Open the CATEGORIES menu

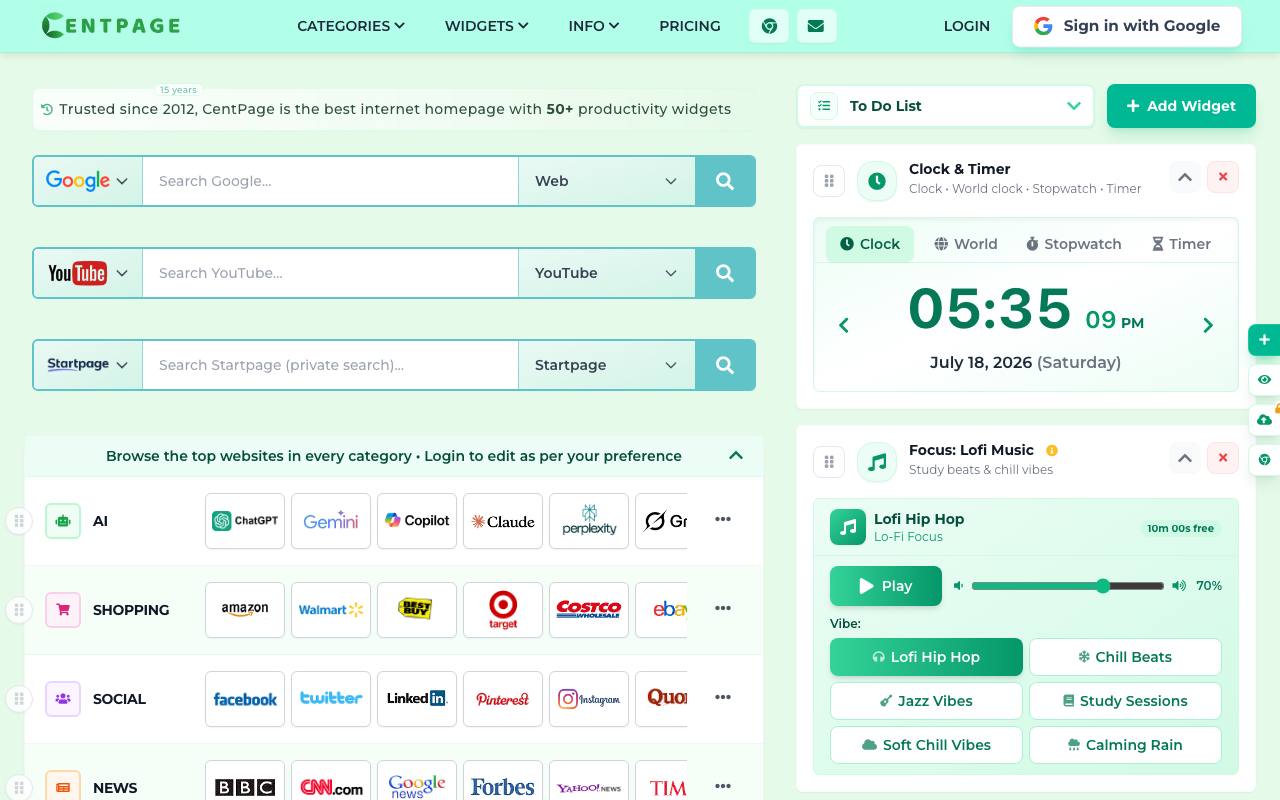coord(351,26)
